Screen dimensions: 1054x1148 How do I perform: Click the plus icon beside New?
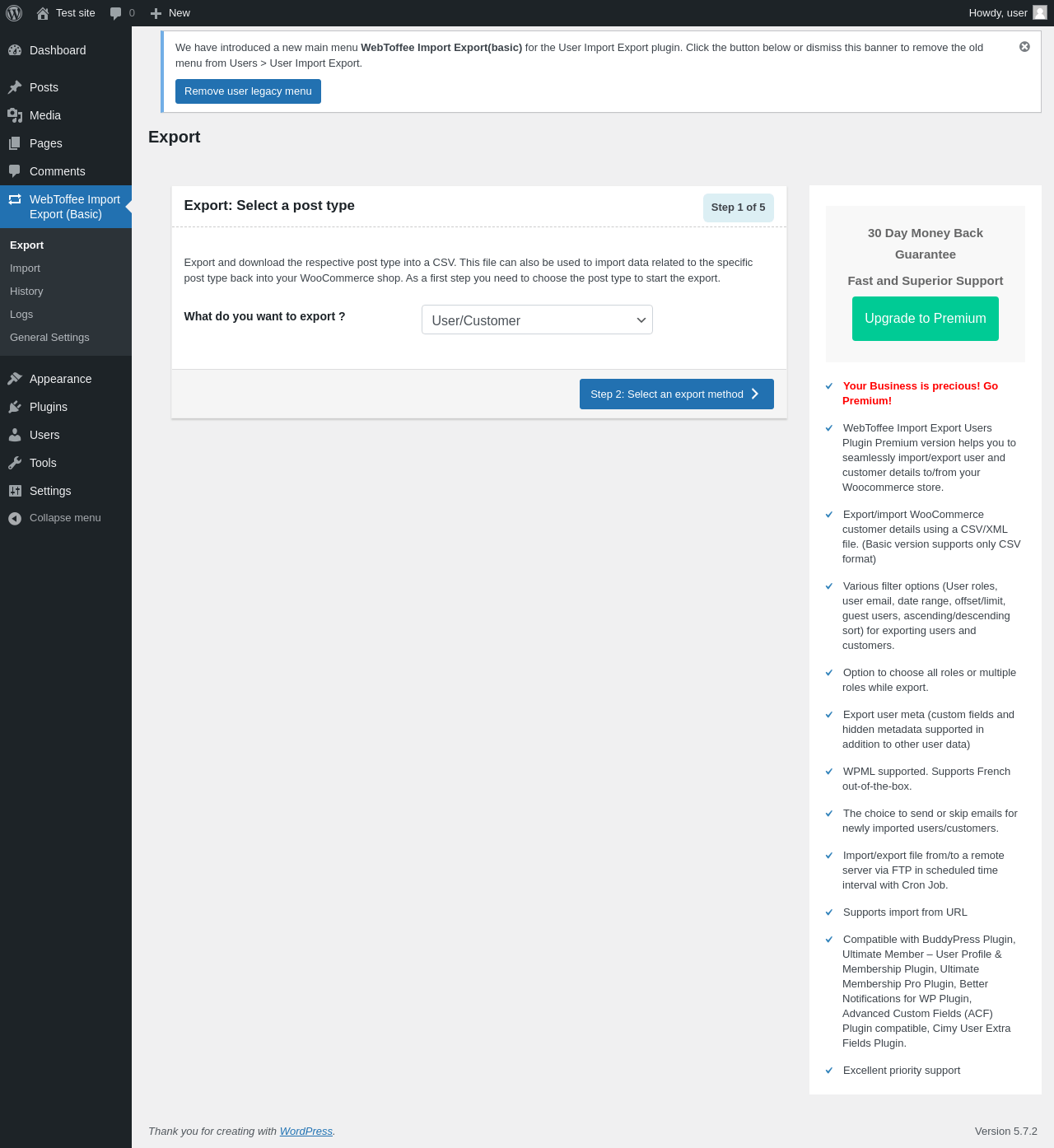[x=156, y=13]
